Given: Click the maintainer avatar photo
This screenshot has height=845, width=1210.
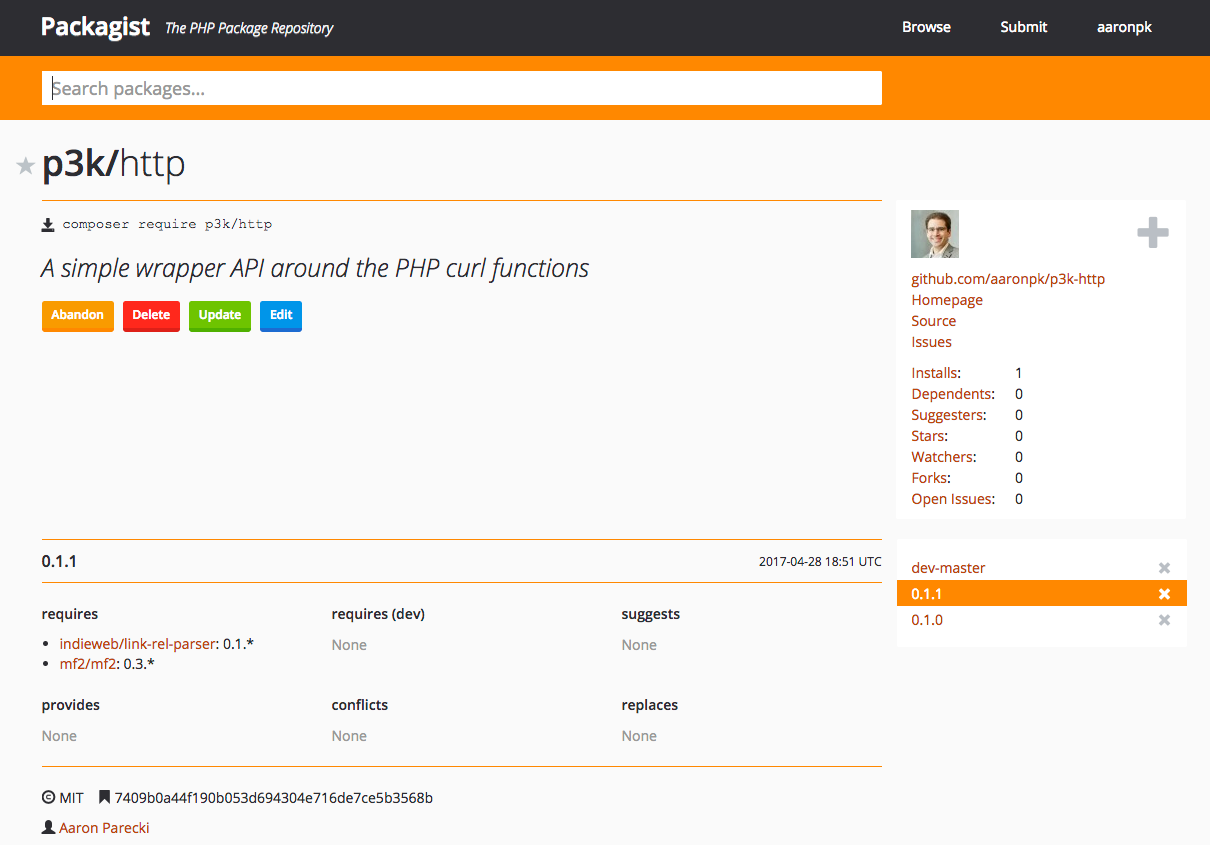Looking at the screenshot, I should [935, 234].
